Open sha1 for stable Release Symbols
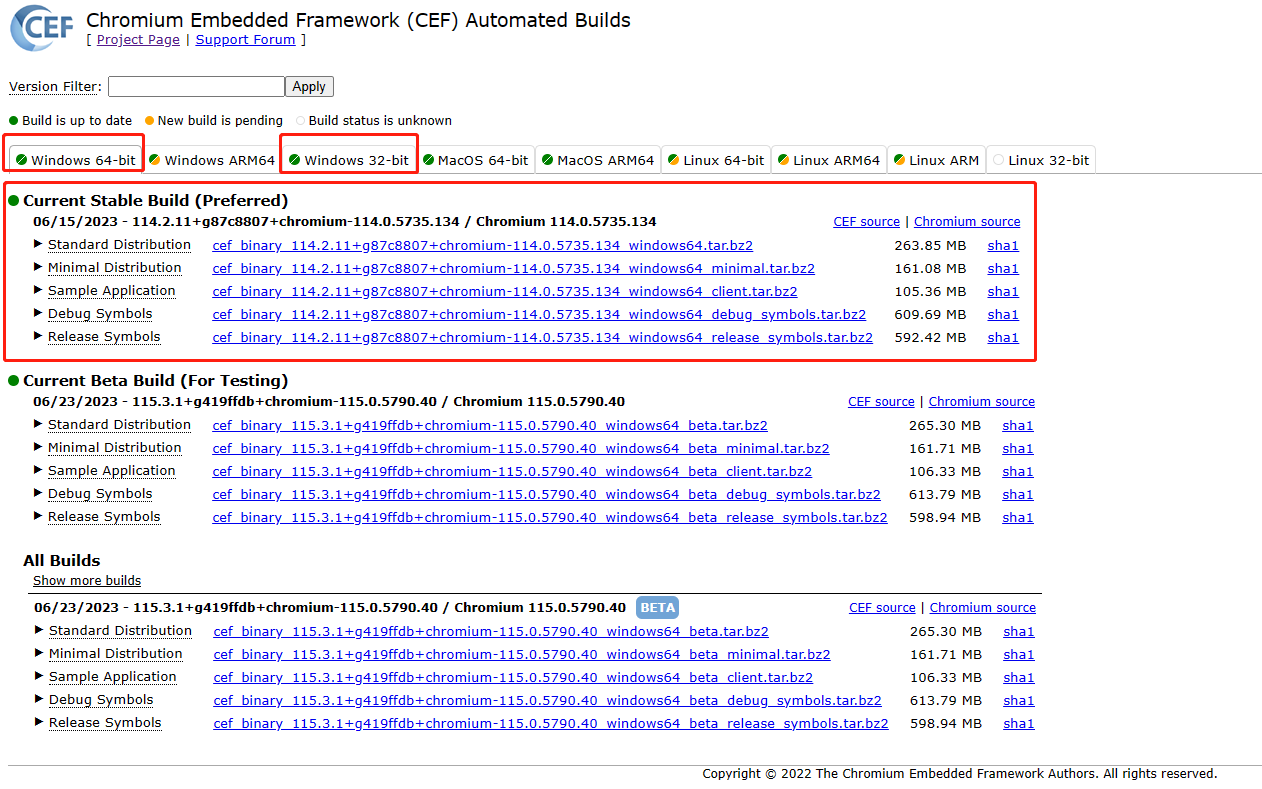Screen dimensions: 1262x789 point(1003,338)
